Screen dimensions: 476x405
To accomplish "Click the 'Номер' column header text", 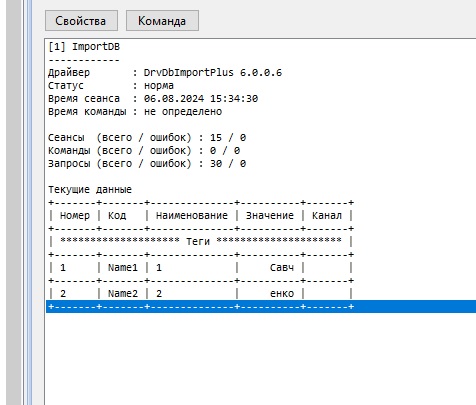I will click(75, 216).
